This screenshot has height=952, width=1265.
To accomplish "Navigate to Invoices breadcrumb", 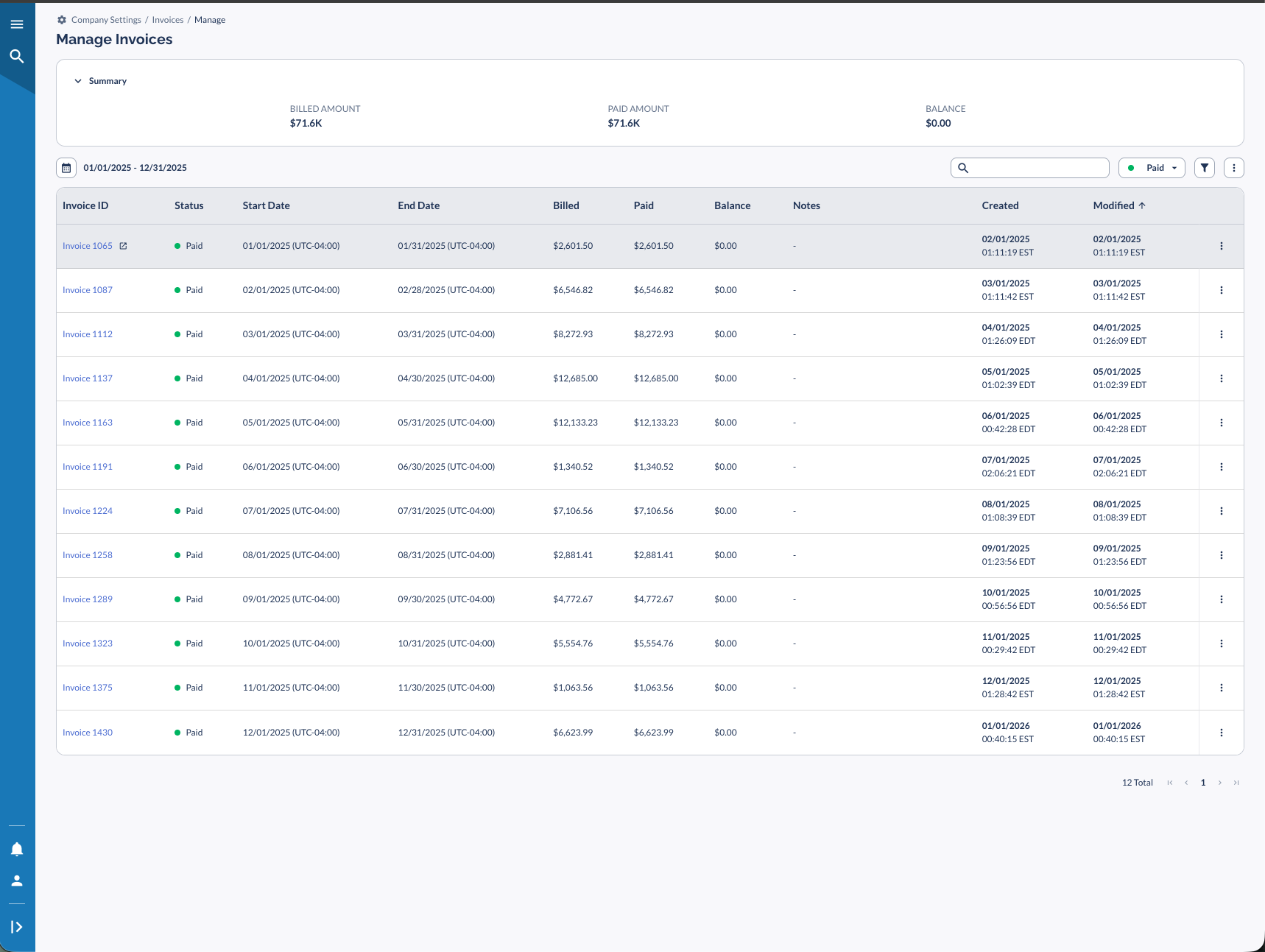I will (167, 20).
